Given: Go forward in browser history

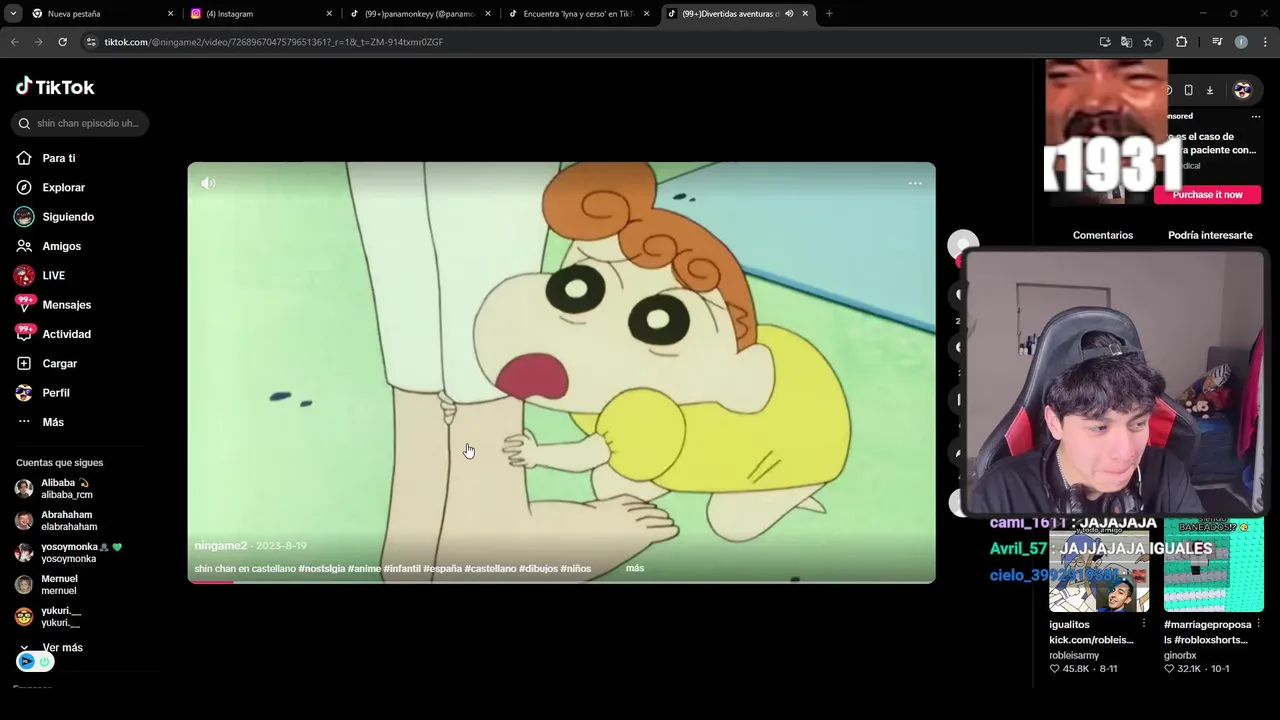Looking at the screenshot, I should 38,42.
